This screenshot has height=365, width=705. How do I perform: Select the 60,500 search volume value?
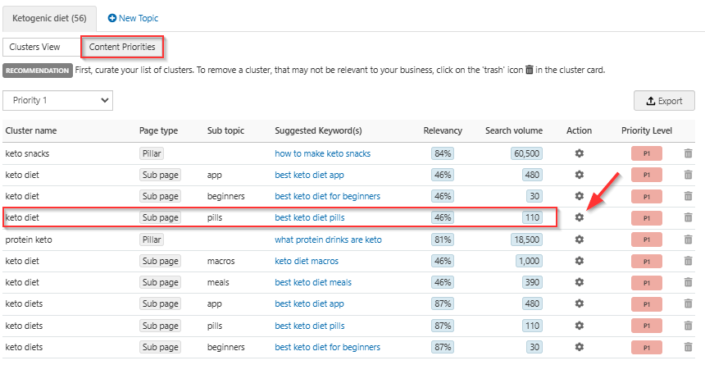pyautogui.click(x=527, y=153)
